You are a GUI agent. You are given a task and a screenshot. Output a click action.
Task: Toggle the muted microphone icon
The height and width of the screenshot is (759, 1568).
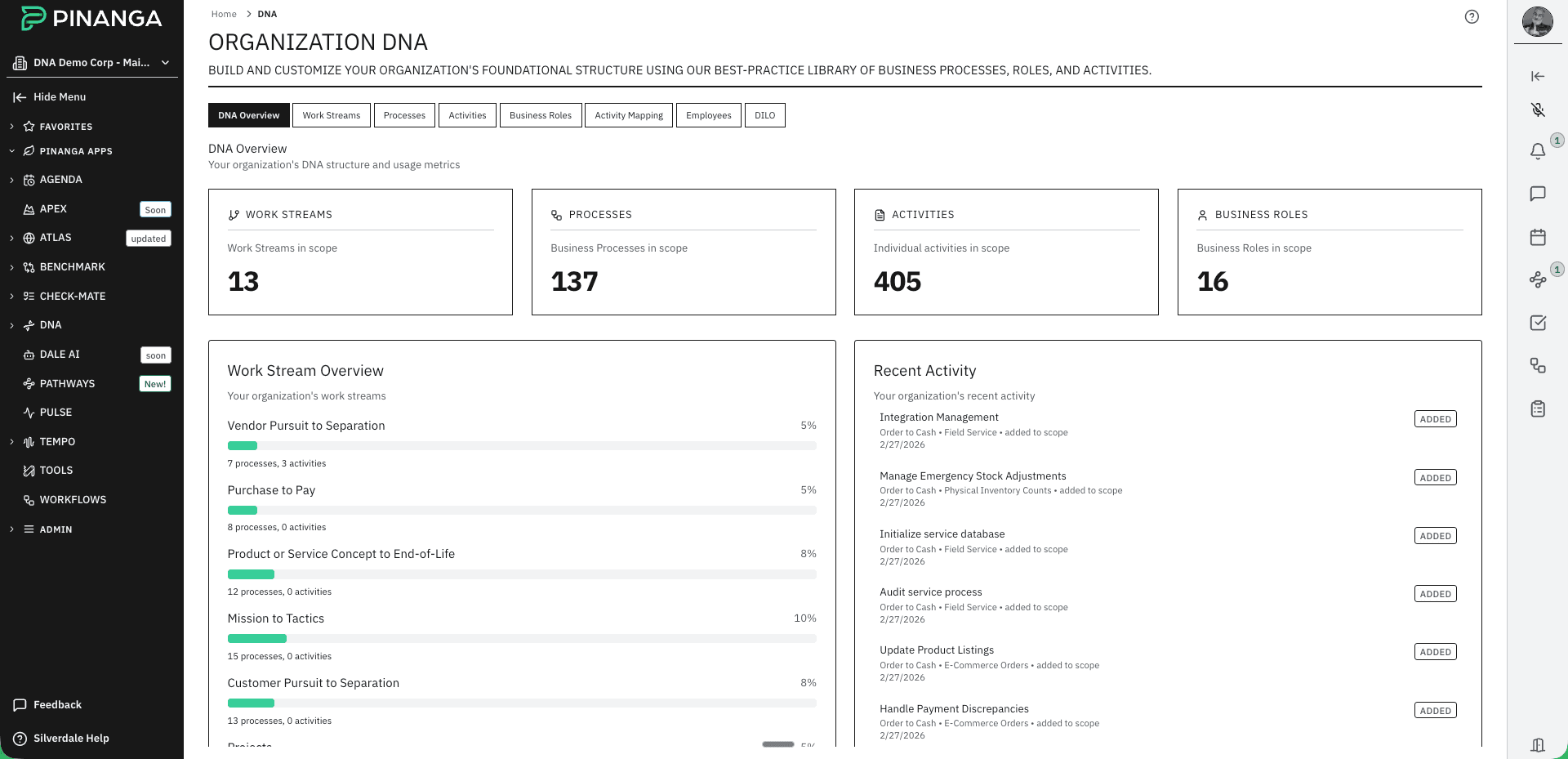coord(1538,109)
